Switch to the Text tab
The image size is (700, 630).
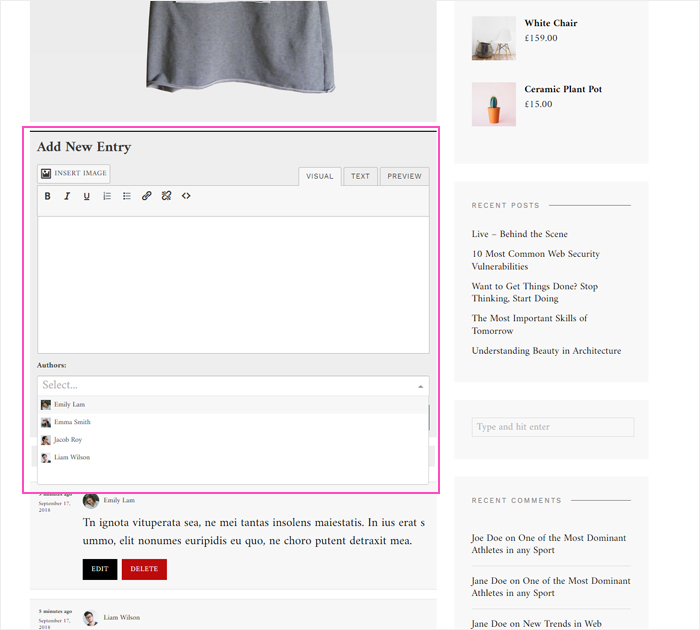360,176
